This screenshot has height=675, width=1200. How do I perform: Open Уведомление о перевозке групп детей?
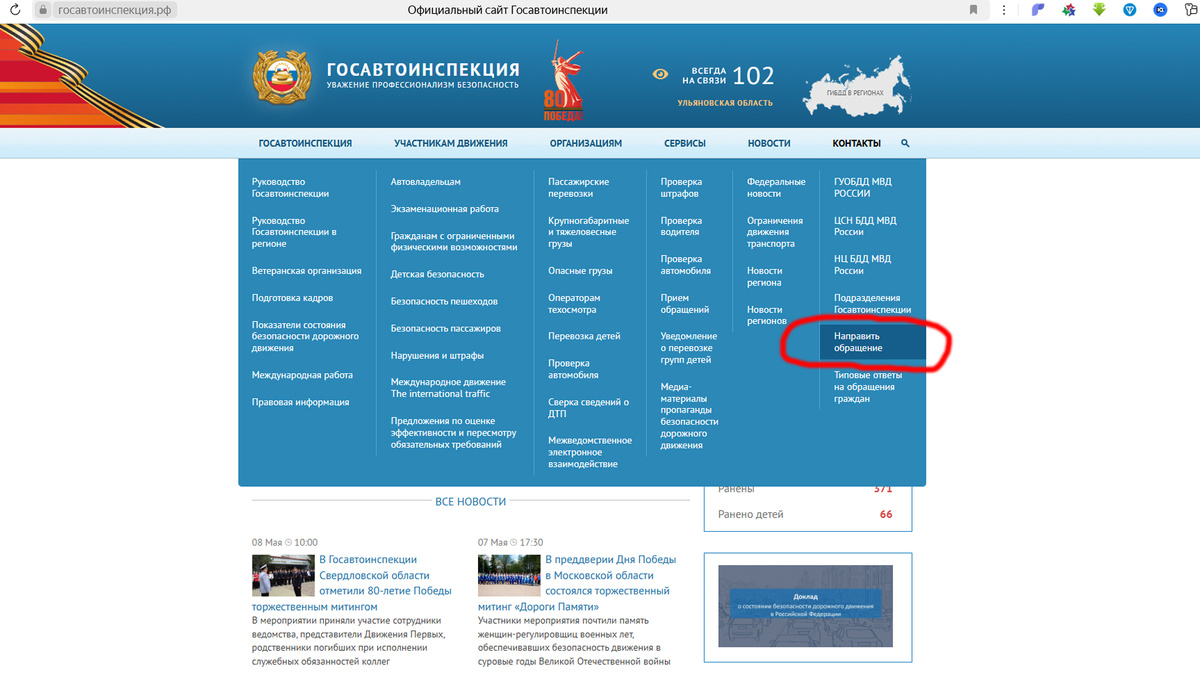pyautogui.click(x=689, y=348)
